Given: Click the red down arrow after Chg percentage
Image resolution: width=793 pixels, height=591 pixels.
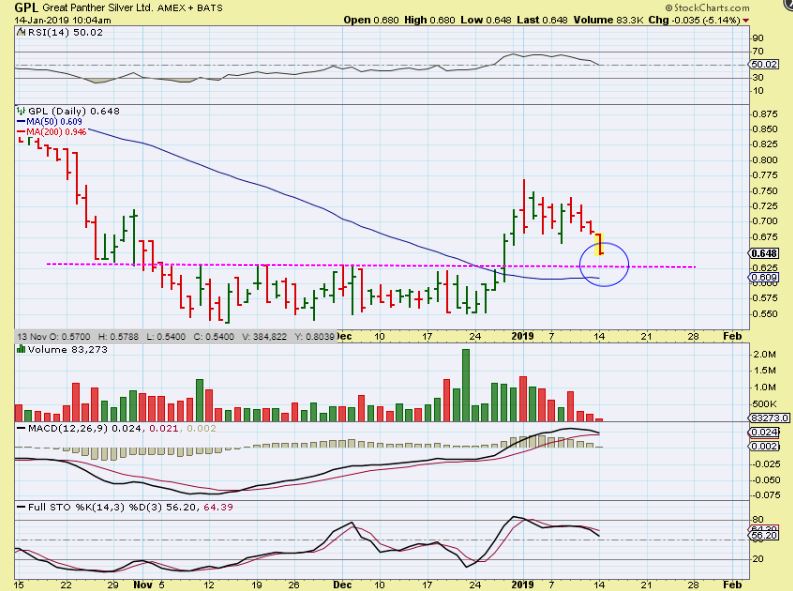Looking at the screenshot, I should point(746,20).
